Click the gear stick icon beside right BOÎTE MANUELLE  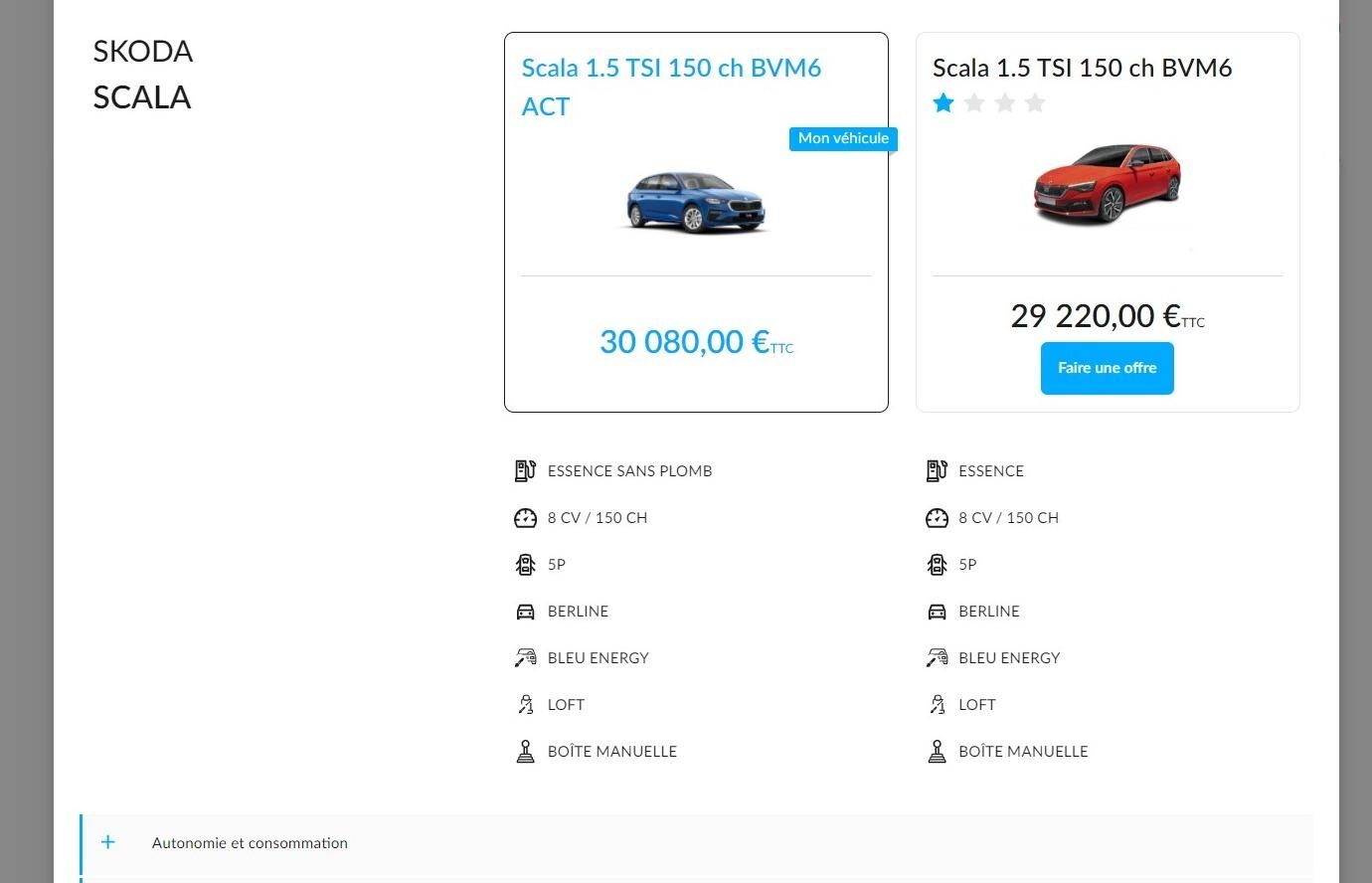pyautogui.click(x=937, y=751)
